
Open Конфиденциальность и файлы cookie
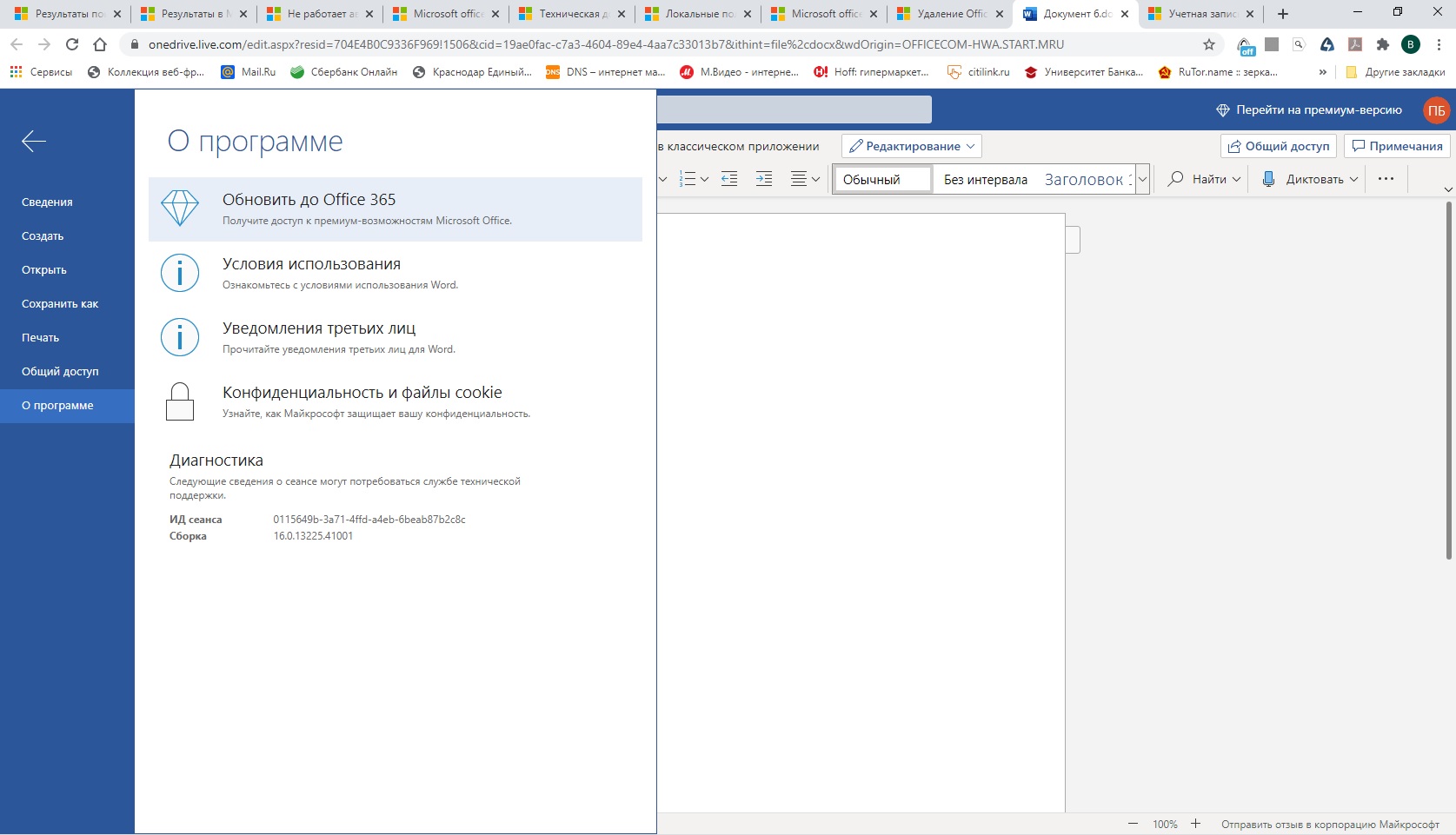[396, 401]
